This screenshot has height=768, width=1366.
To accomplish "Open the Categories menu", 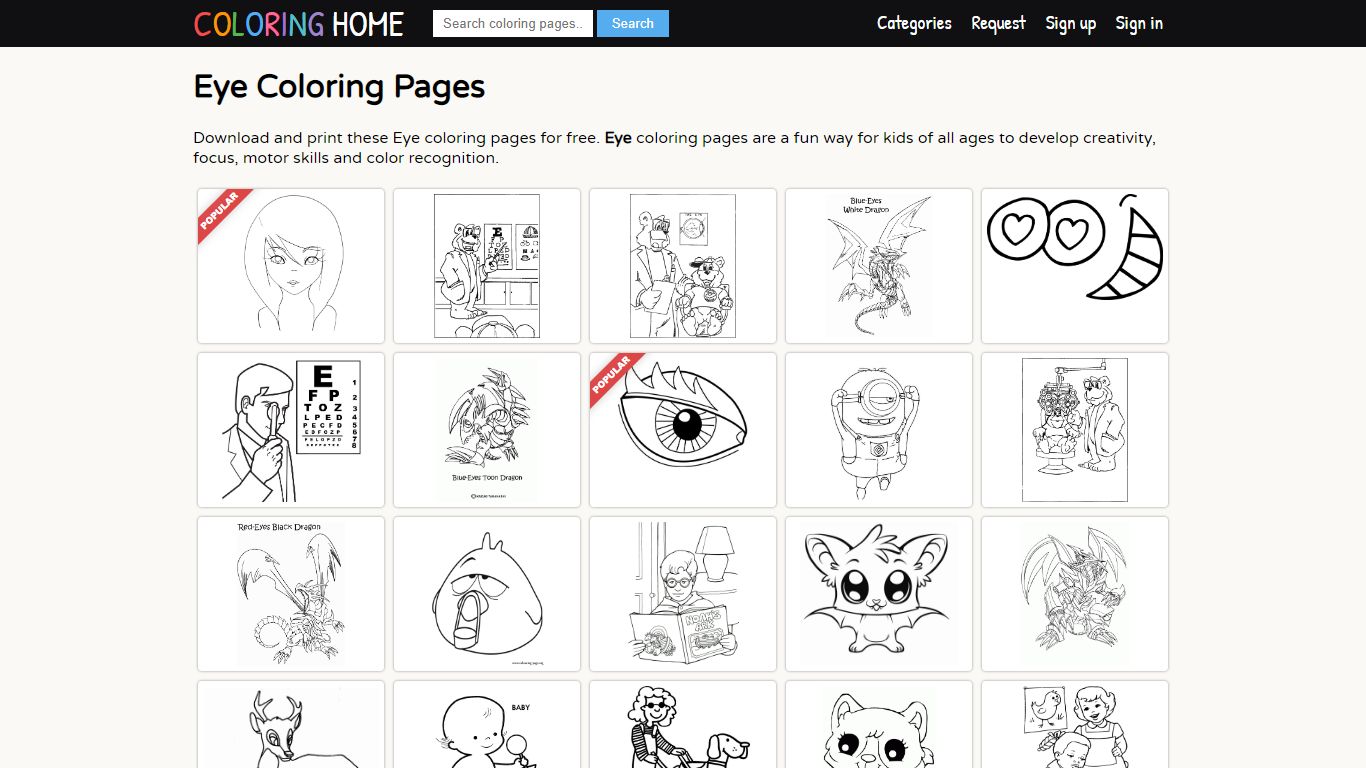I will coord(914,23).
